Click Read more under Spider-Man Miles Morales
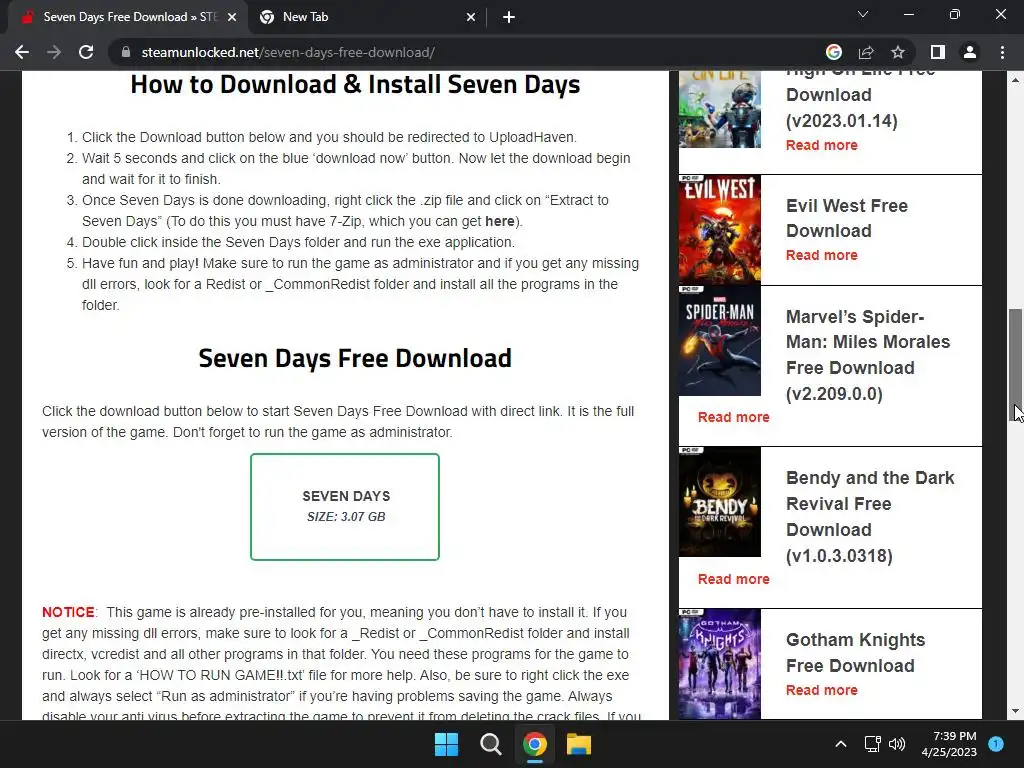 click(733, 417)
